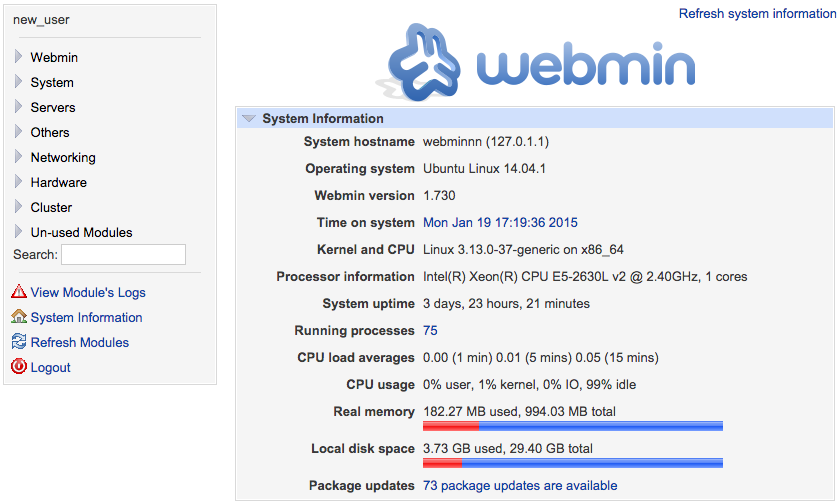Click the red Logout power icon
The height and width of the screenshot is (503, 840).
pyautogui.click(x=19, y=367)
